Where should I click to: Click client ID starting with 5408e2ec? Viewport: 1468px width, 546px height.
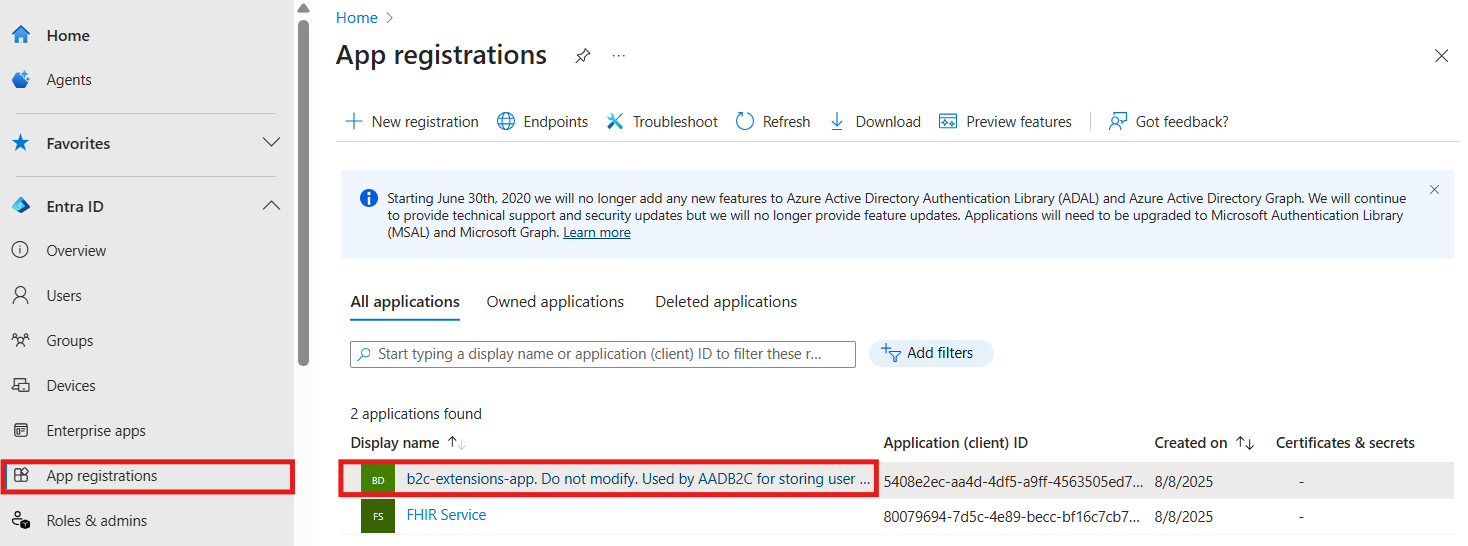pos(1013,481)
